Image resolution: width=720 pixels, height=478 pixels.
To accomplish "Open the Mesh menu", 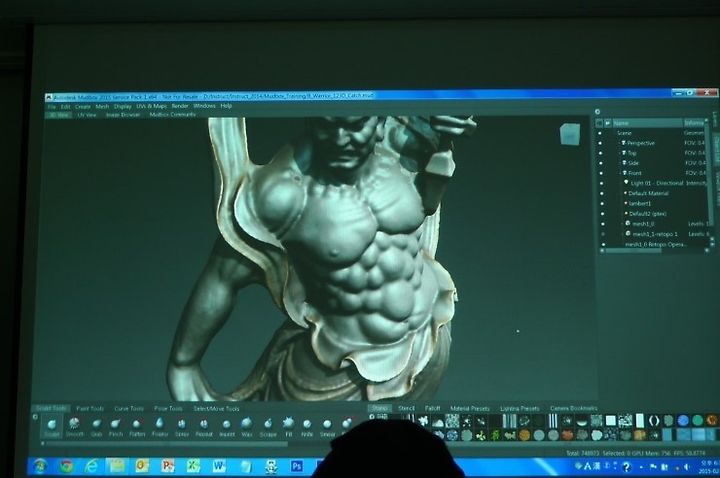I will pos(102,107).
